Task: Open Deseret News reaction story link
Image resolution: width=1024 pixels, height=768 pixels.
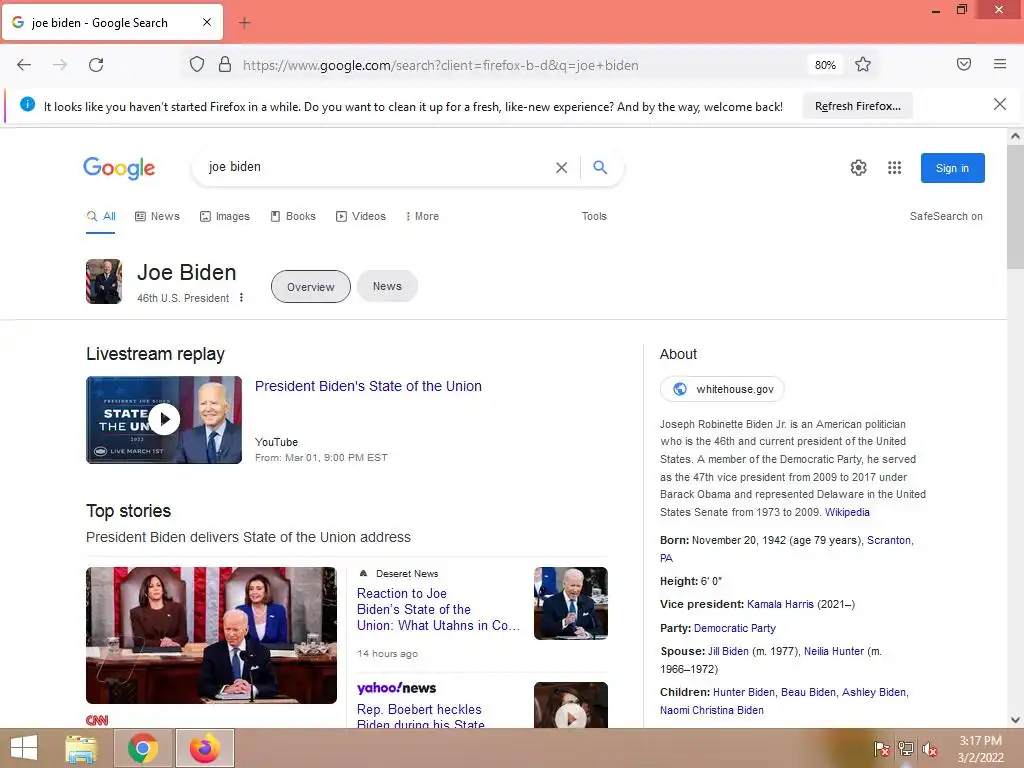Action: pyautogui.click(x=438, y=609)
